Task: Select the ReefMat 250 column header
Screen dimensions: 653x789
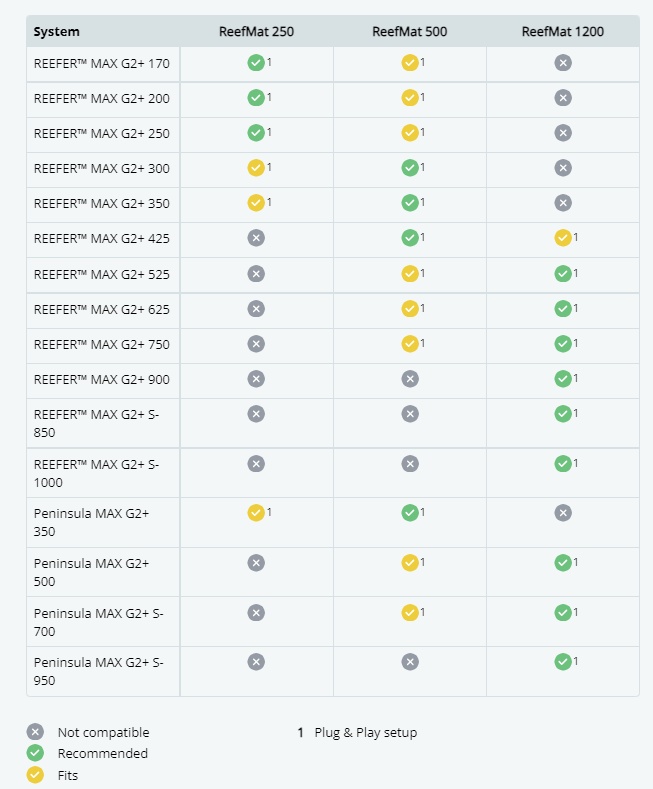Action: (x=256, y=32)
